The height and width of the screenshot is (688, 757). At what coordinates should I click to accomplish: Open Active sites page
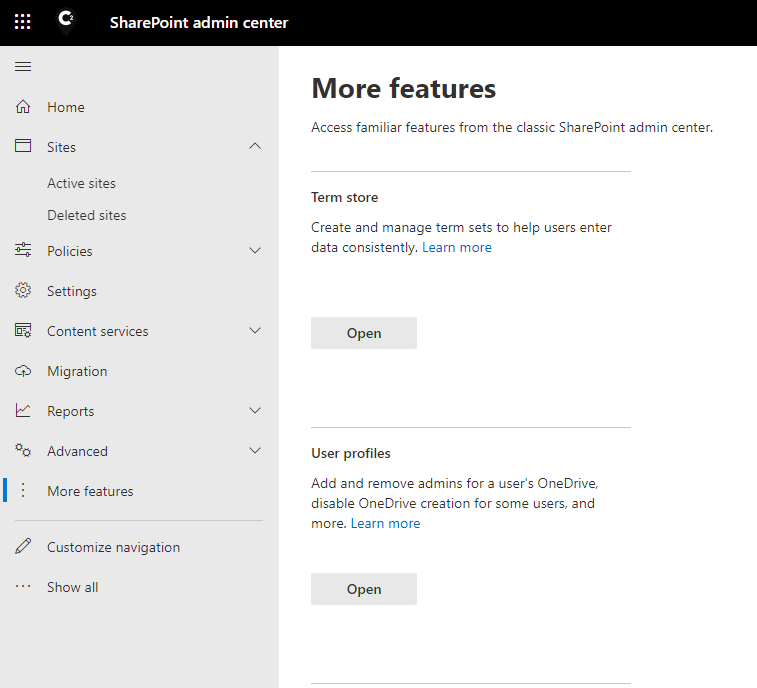(x=81, y=183)
